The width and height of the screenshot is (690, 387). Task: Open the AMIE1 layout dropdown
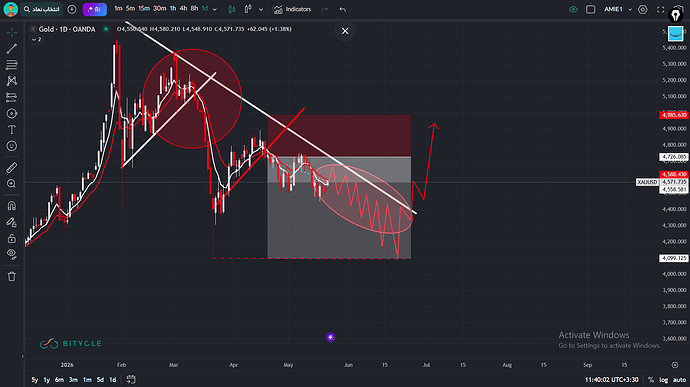618,9
